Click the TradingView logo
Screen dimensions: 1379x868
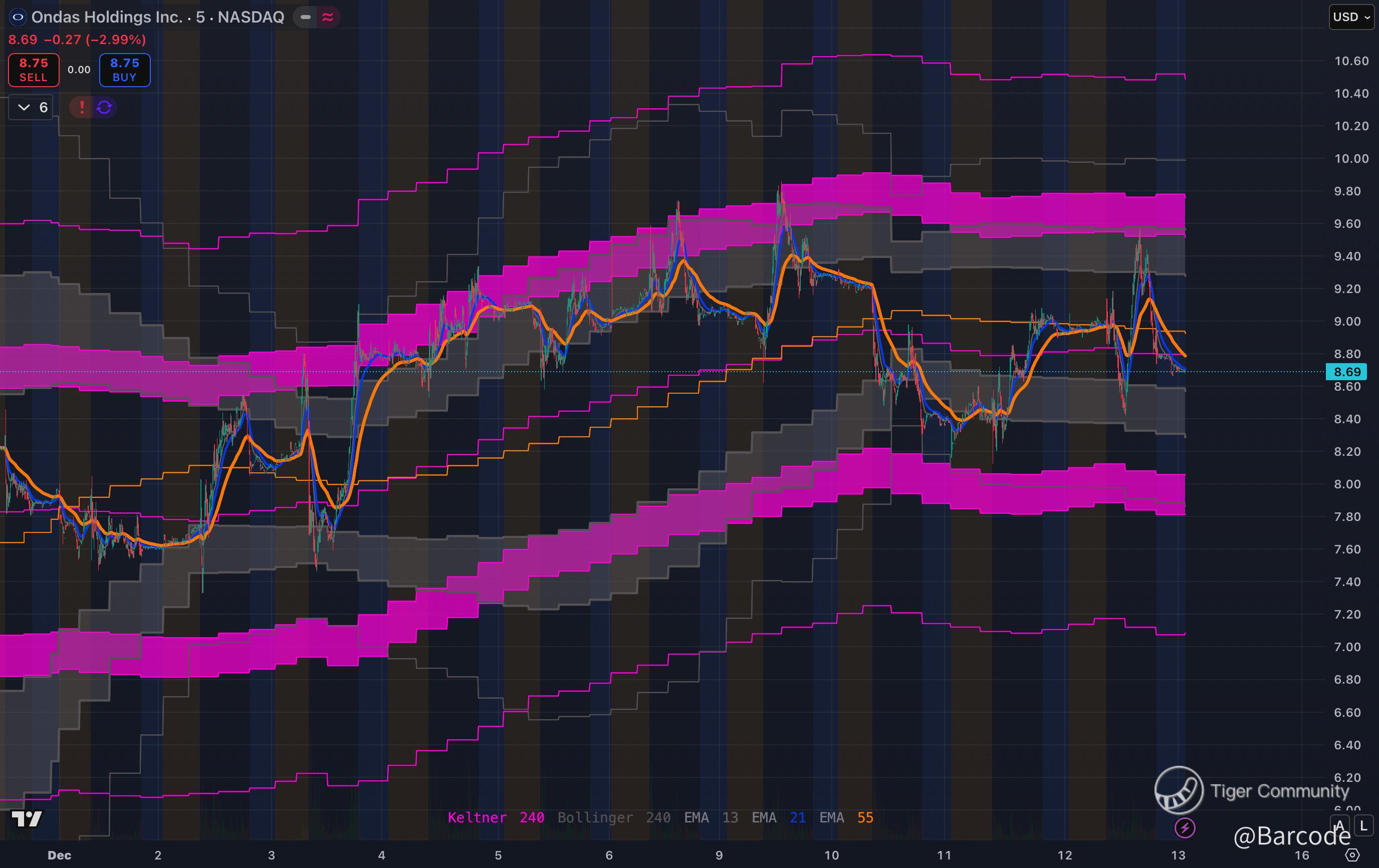tap(27, 819)
